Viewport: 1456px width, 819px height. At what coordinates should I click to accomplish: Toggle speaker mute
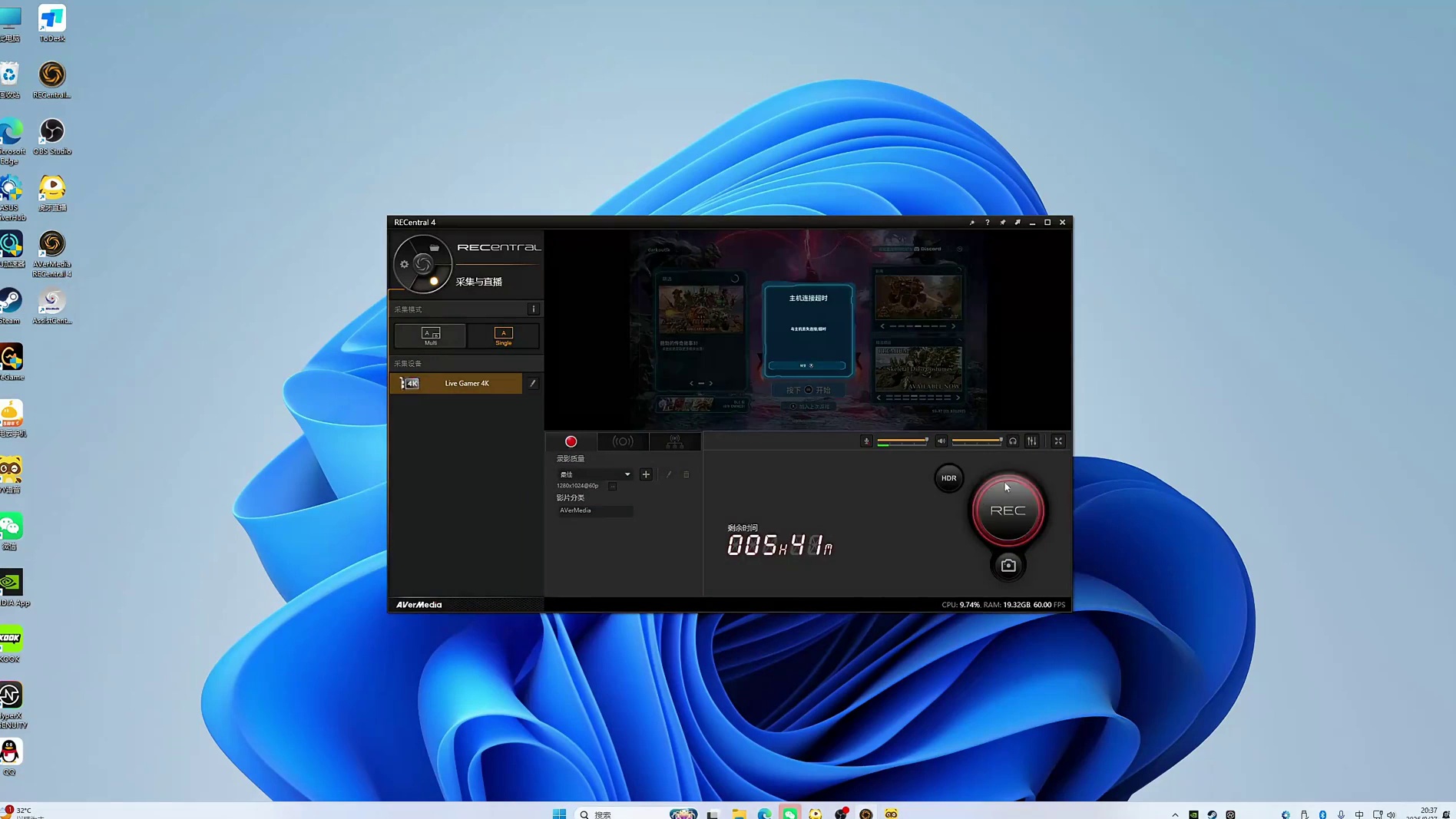click(x=941, y=441)
